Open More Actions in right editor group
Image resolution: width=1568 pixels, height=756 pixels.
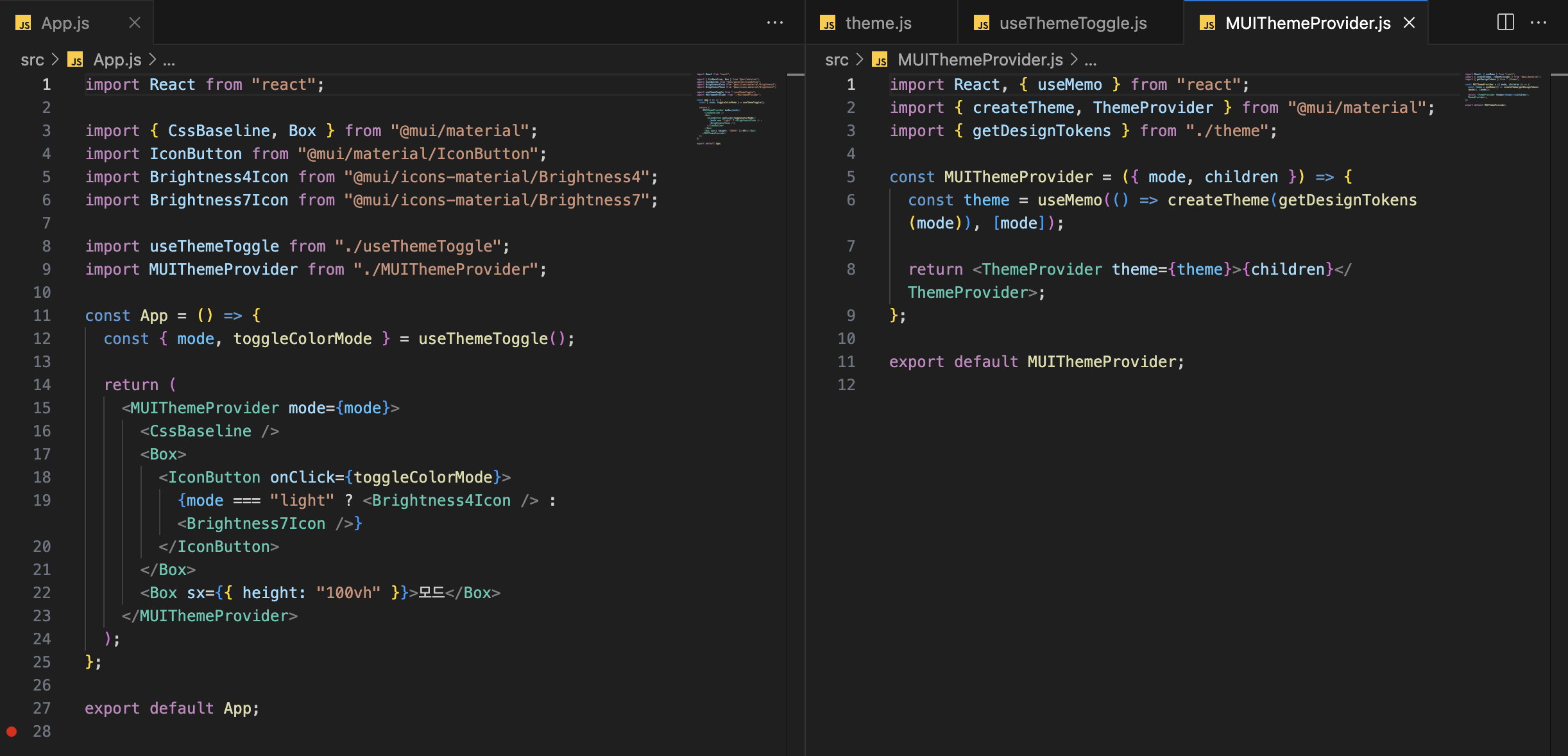click(x=1538, y=22)
